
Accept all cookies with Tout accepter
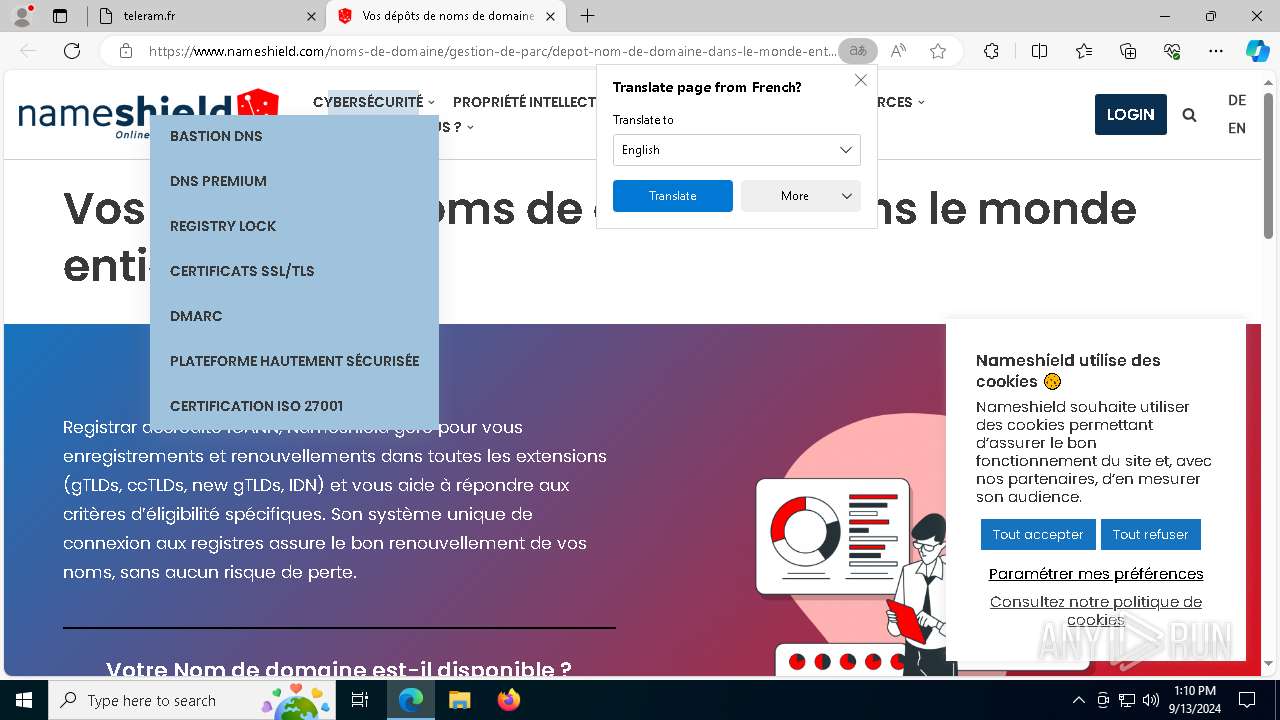click(1038, 534)
